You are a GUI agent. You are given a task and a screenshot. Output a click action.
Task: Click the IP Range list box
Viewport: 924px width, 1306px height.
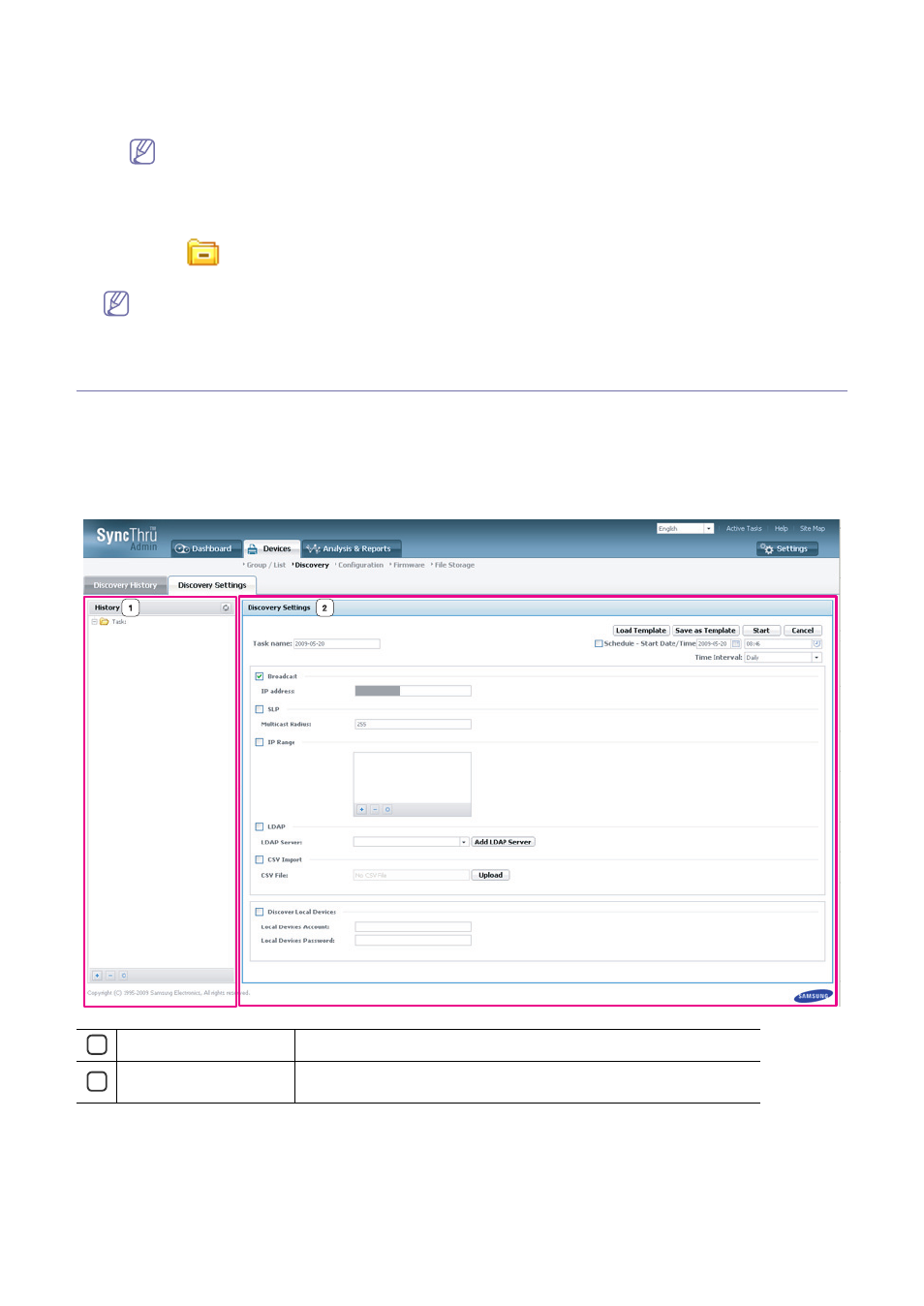413,779
